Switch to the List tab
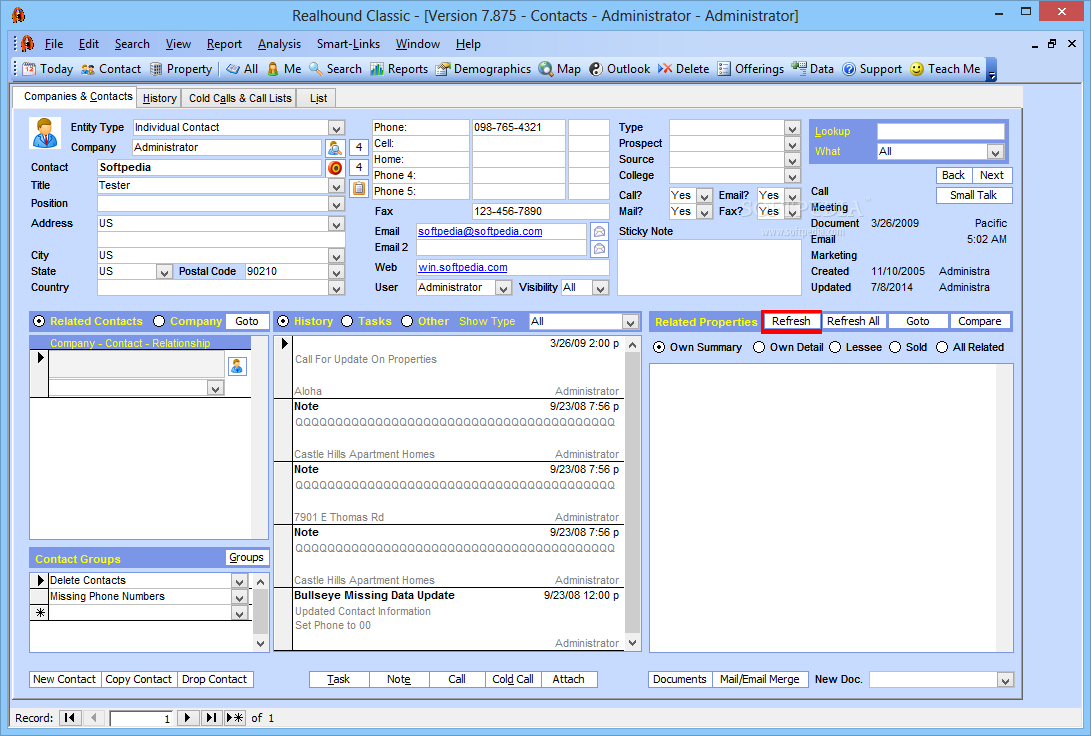 point(318,98)
